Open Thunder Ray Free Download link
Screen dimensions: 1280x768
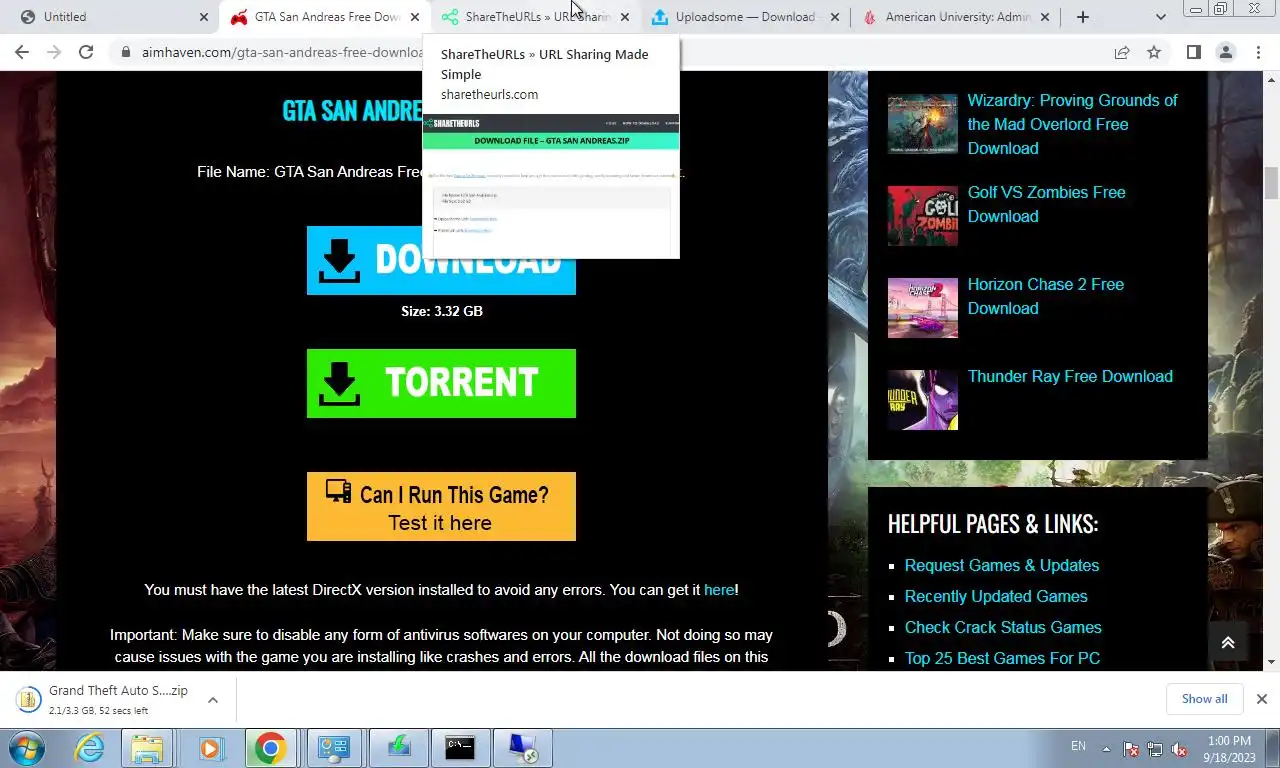click(x=1070, y=376)
